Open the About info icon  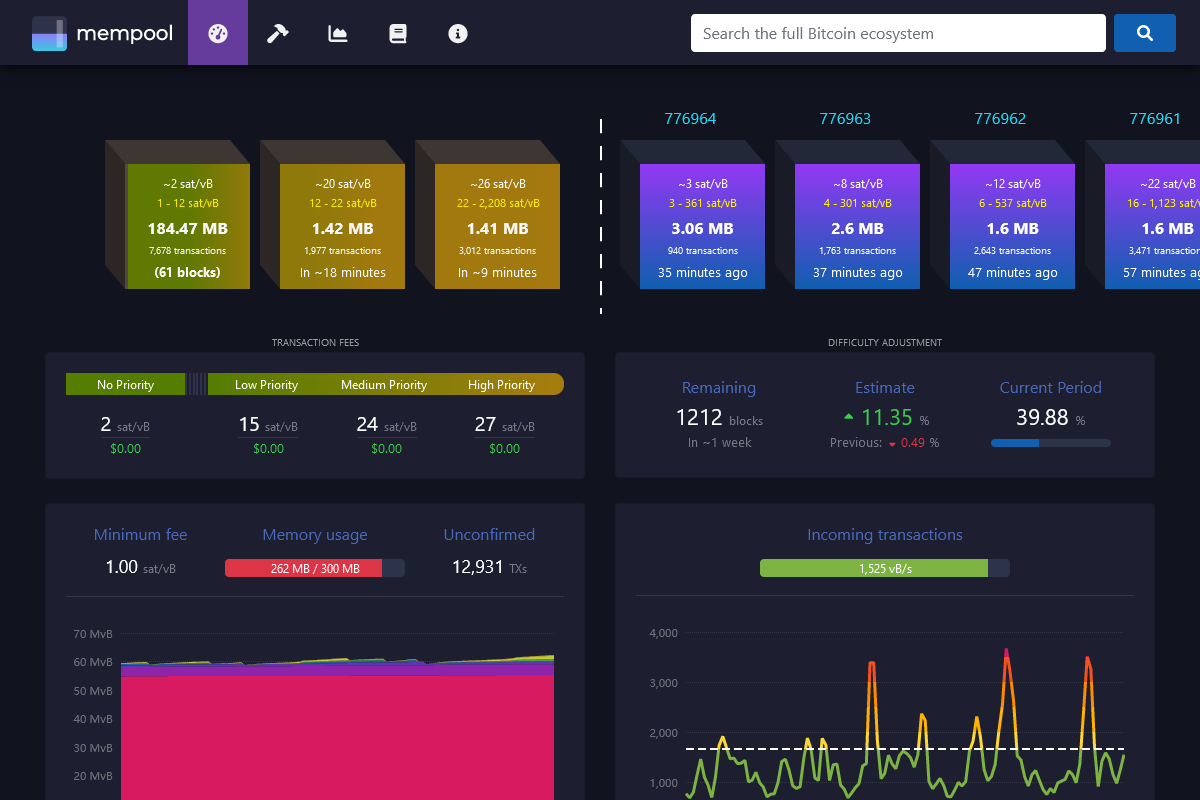click(x=458, y=33)
